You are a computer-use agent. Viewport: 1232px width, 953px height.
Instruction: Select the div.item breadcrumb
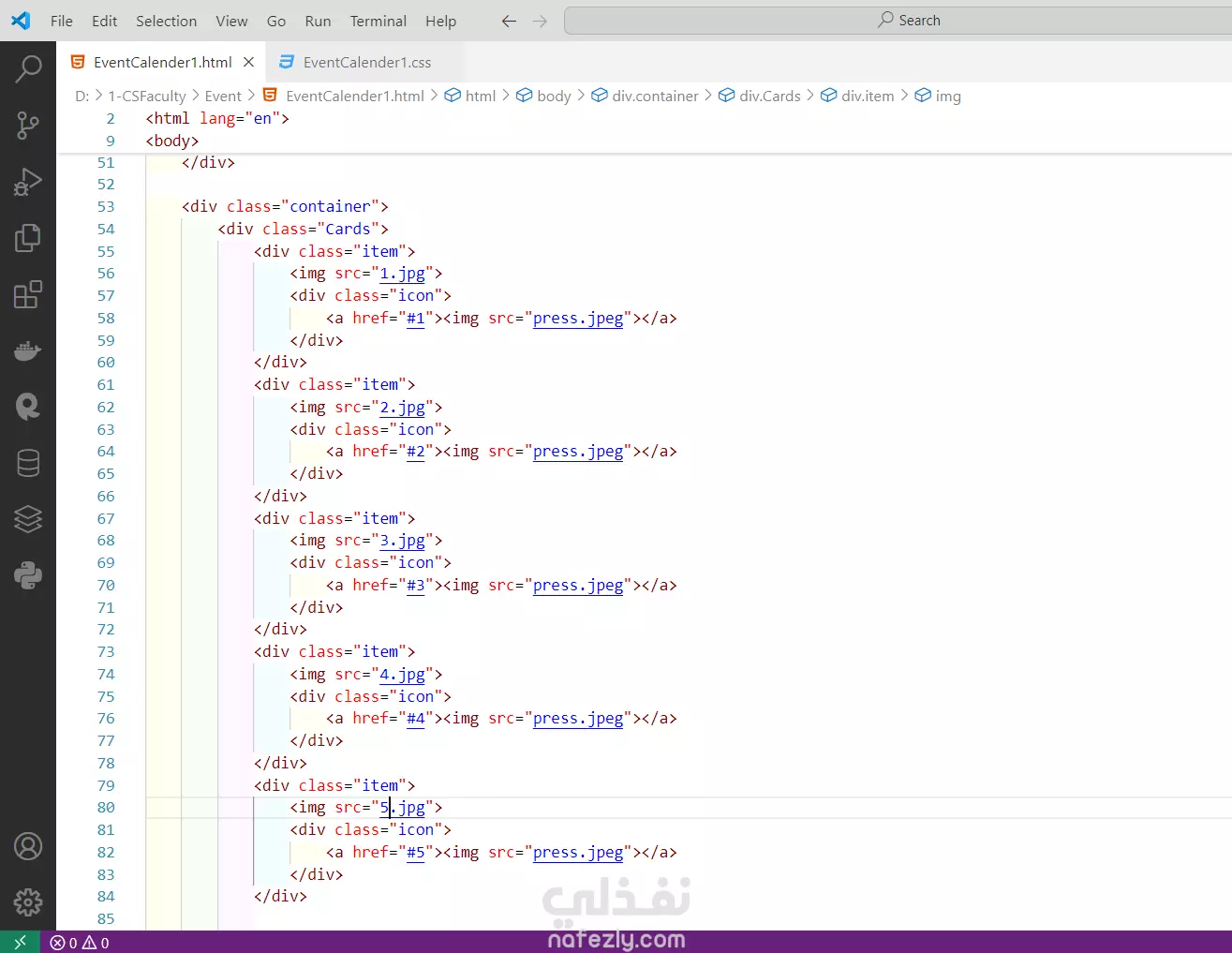coord(857,96)
